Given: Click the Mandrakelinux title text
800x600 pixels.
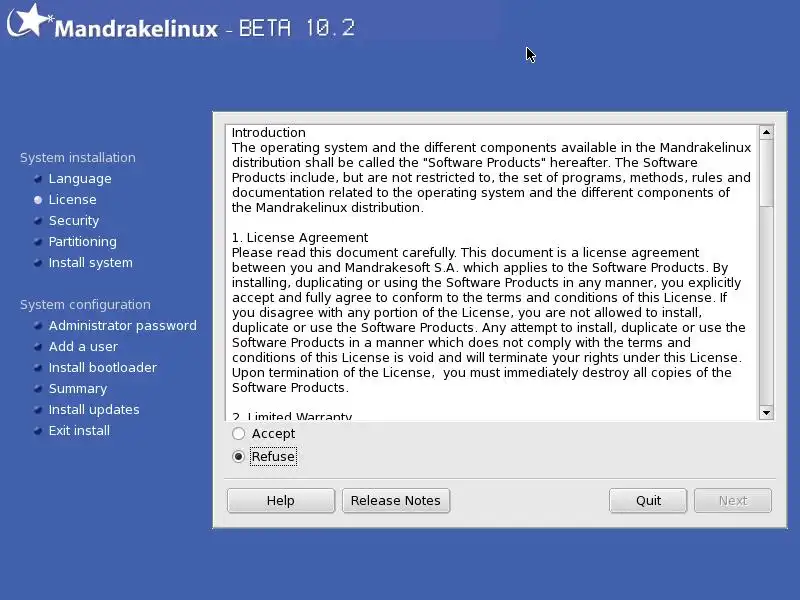Looking at the screenshot, I should coord(136,29).
